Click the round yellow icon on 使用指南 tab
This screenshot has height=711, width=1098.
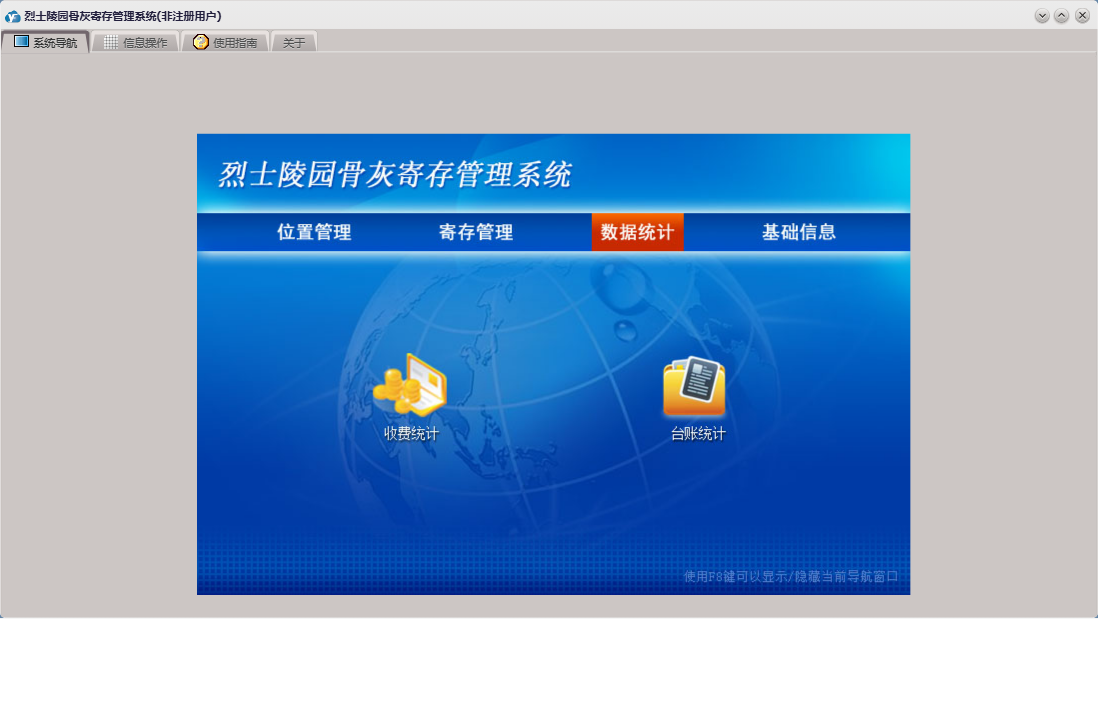point(201,42)
